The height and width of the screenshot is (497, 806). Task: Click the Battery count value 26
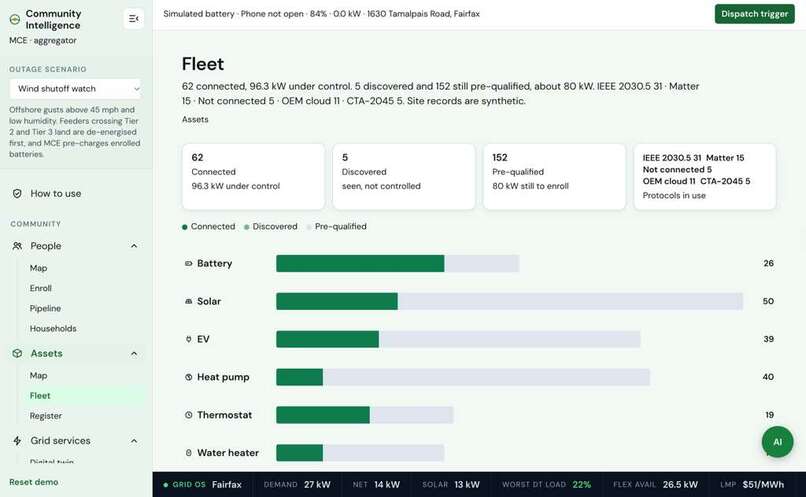768,264
